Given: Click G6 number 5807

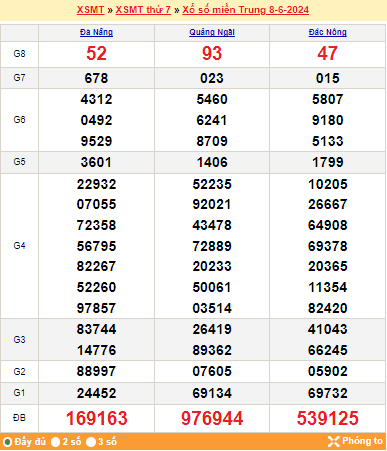Looking at the screenshot, I should click(x=328, y=99).
